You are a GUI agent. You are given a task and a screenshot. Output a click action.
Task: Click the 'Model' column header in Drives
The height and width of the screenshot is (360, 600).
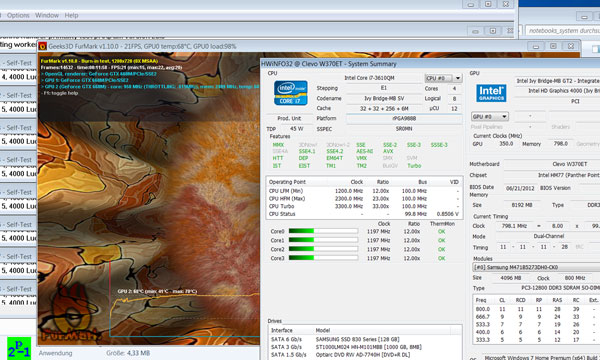383,330
